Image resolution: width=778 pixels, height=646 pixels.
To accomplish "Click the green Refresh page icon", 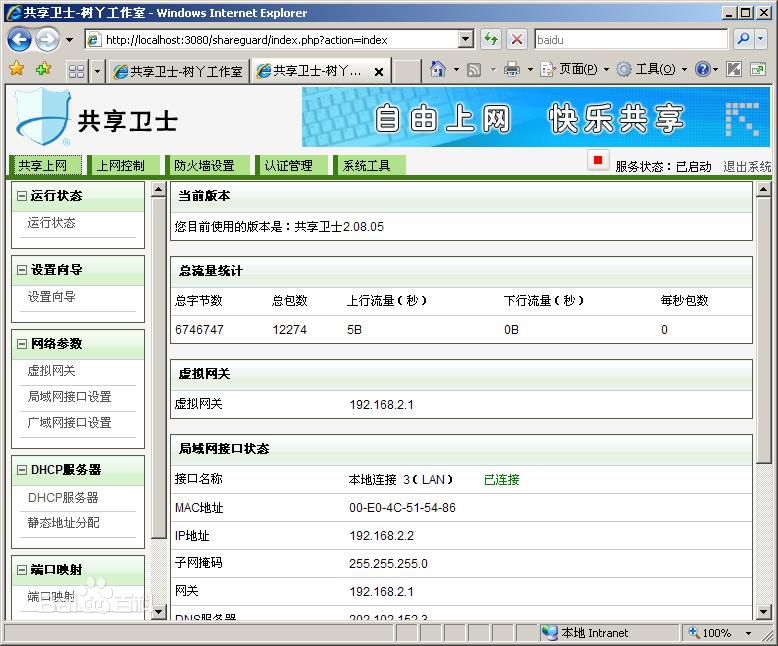I will 491,39.
